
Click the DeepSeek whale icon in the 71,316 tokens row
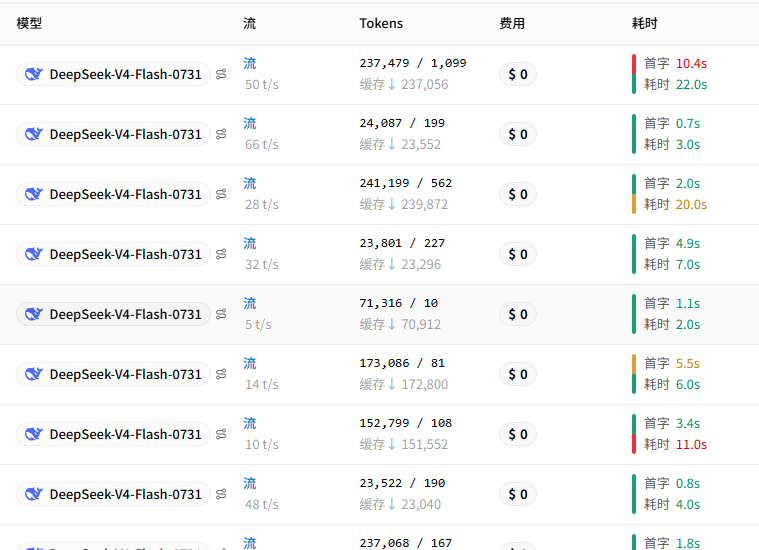tap(34, 314)
